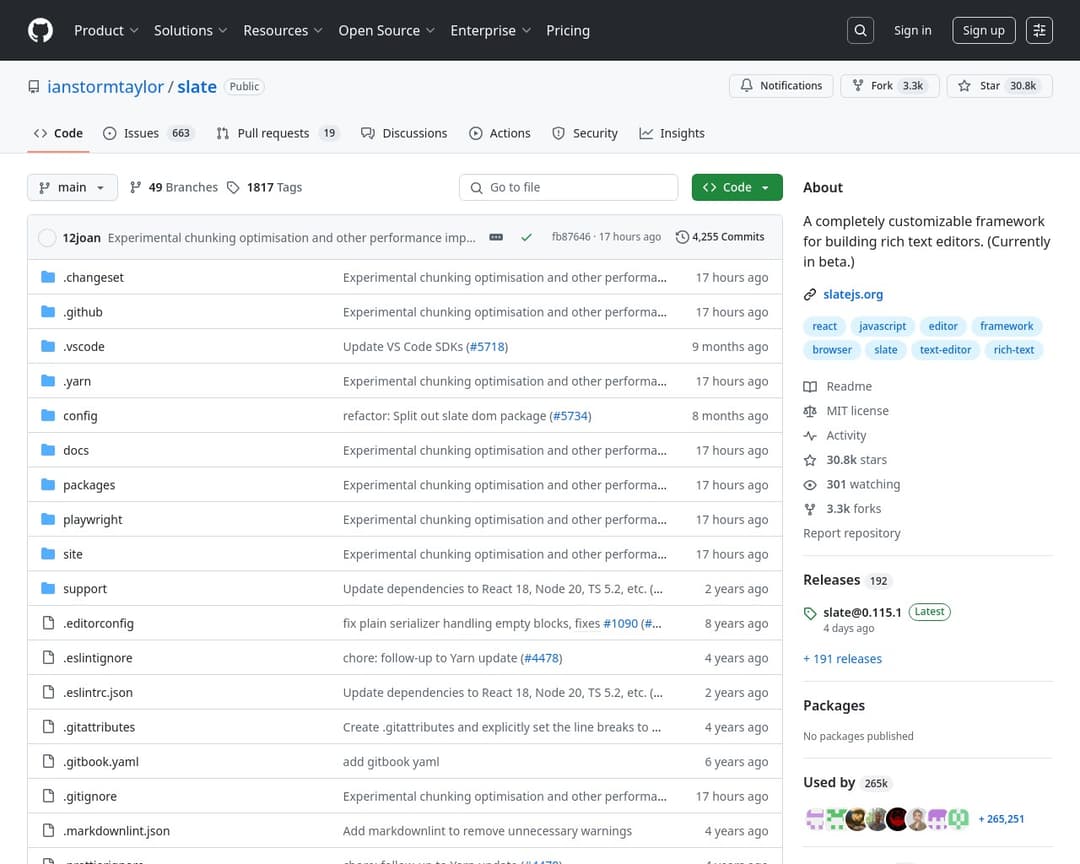Viewport: 1080px width, 864px height.
Task: Open the slatejs.org website link
Action: 853,295
